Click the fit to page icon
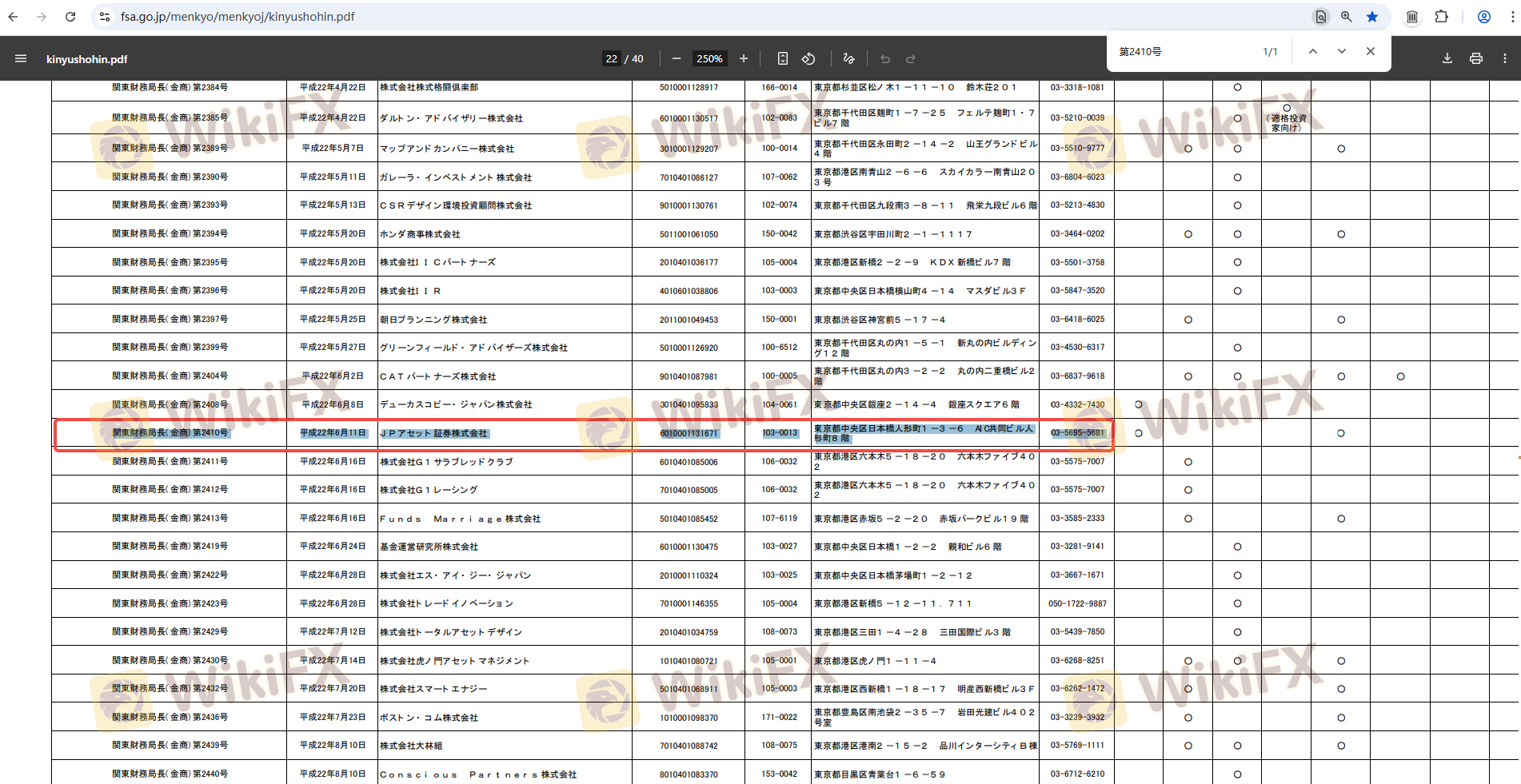The width and height of the screenshot is (1521, 784). 783,58
